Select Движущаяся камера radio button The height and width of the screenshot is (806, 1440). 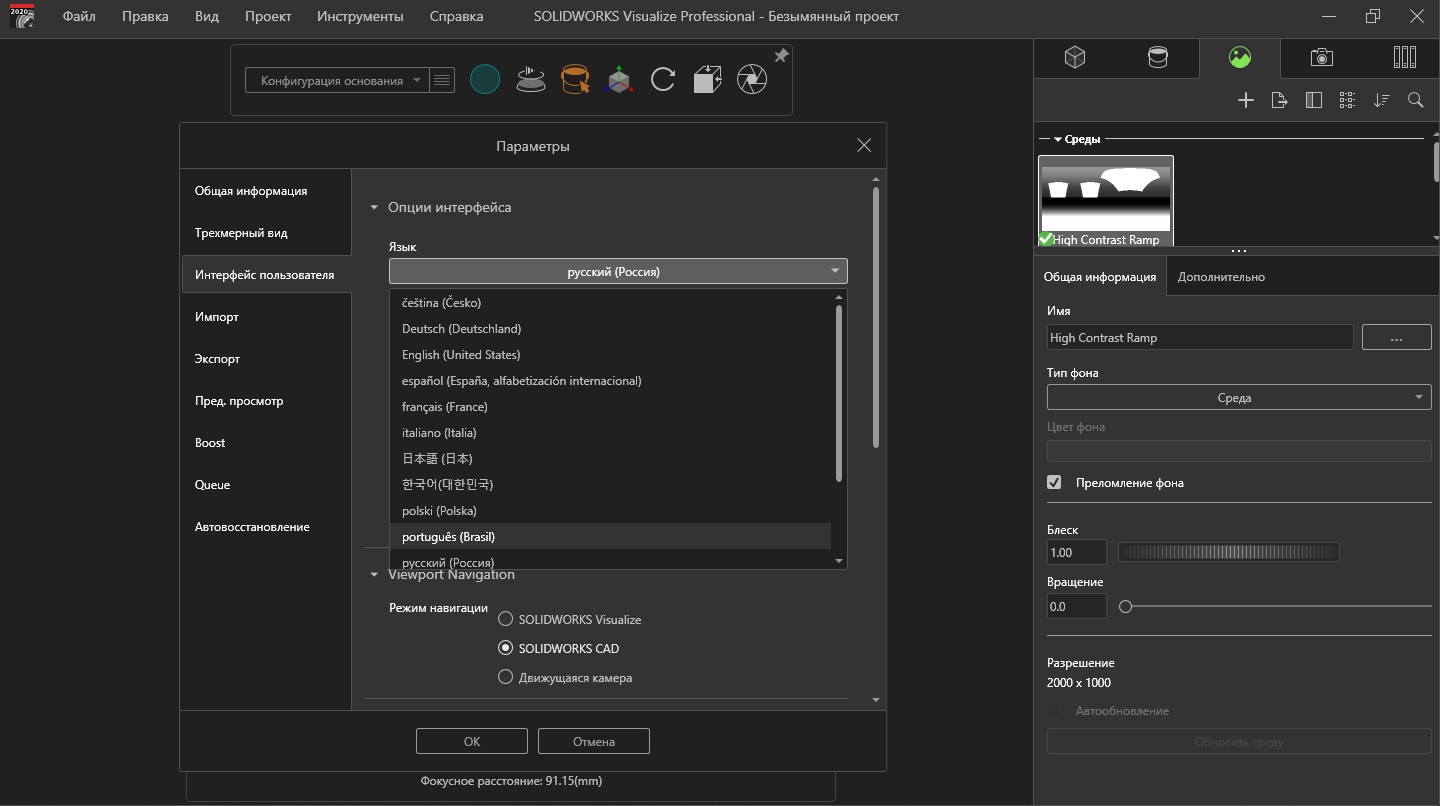click(x=506, y=677)
